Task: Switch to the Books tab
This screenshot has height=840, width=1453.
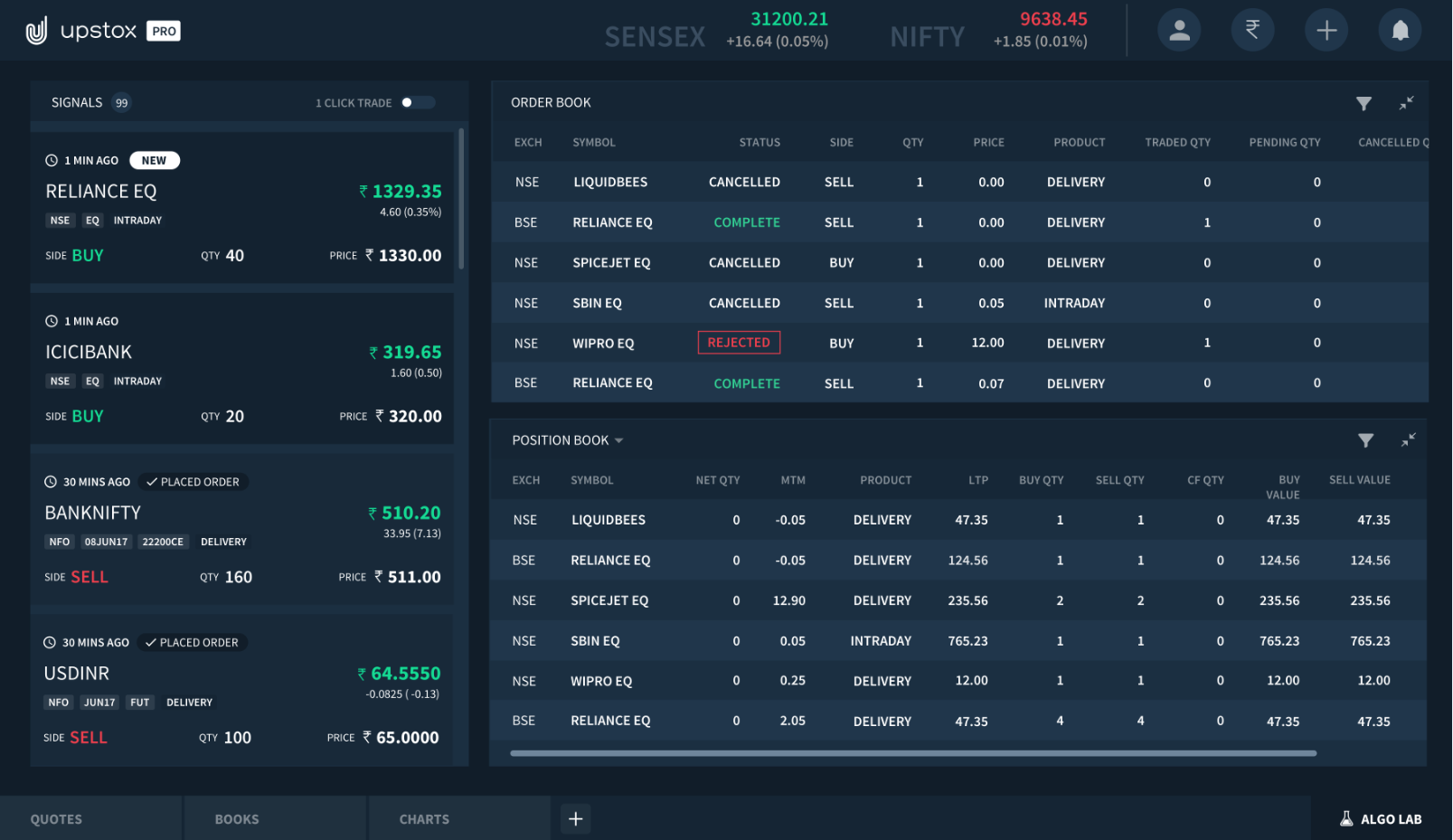Action: 275,819
